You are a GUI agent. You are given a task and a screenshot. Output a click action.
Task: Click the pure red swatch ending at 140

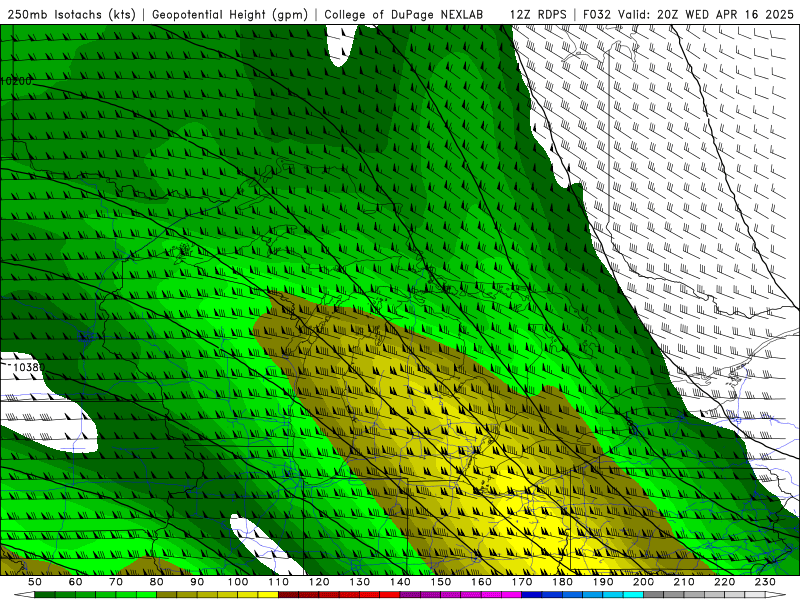click(x=390, y=594)
